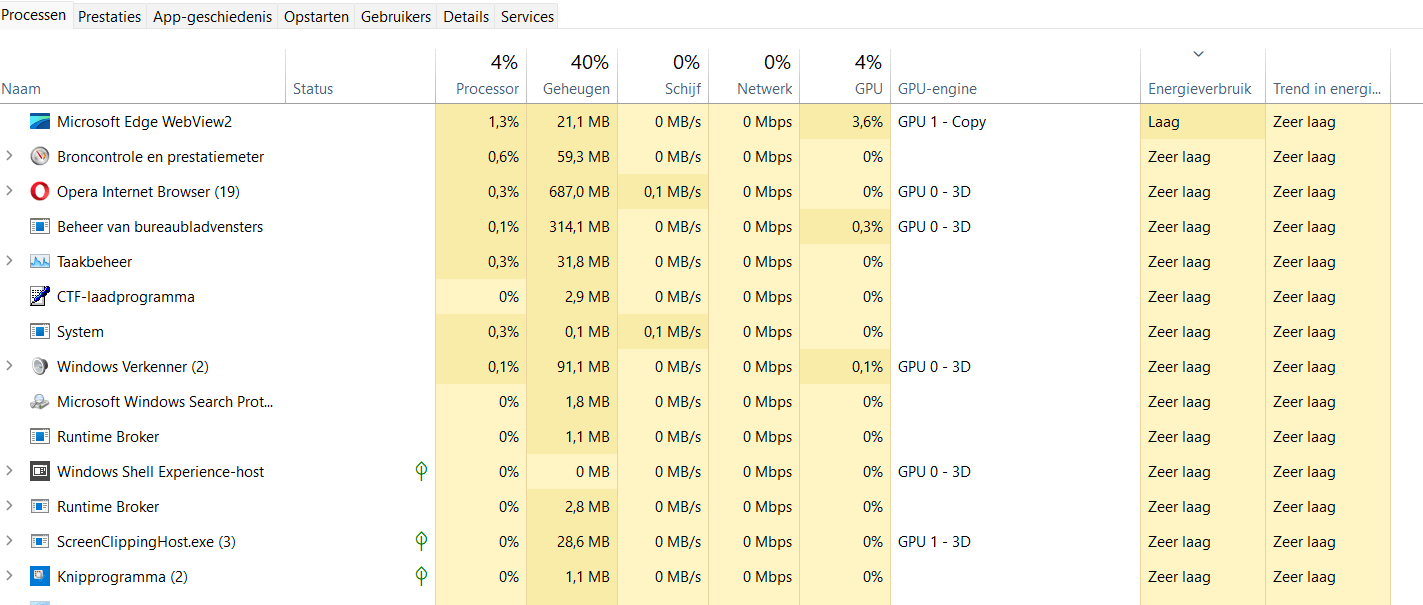The height and width of the screenshot is (605, 1423).
Task: Click the GPU 1 - 3D engine cell
Action: [x=1015, y=542]
